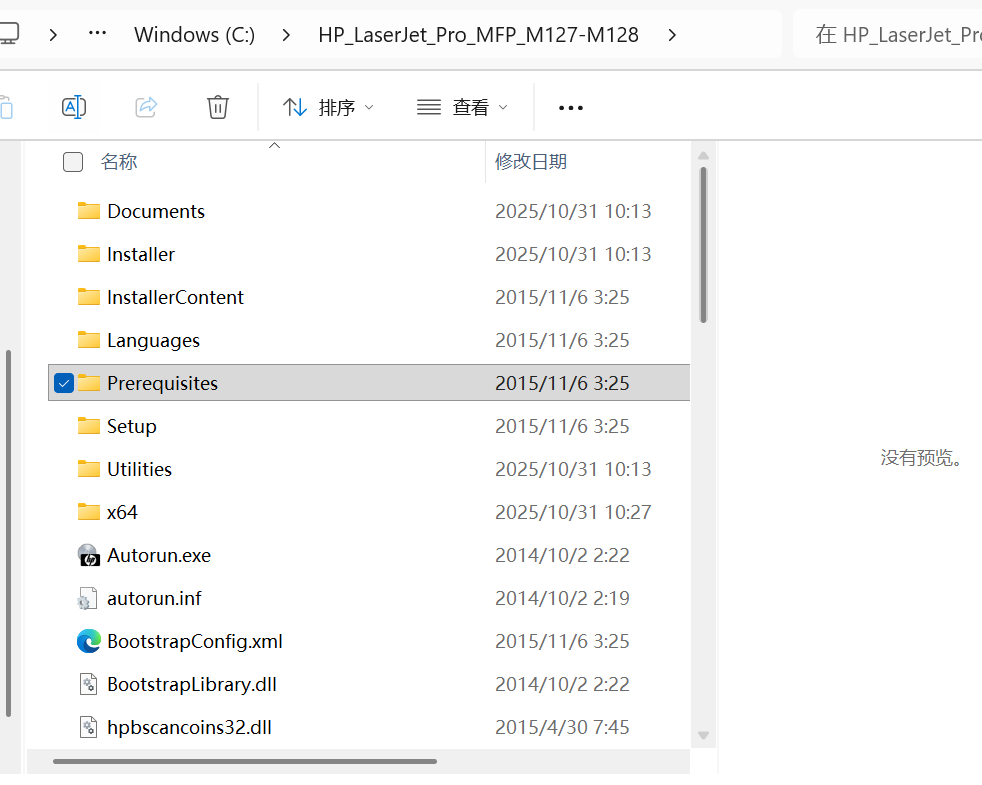Screen dimensions: 982x785
Task: Open the toolbar's three-dot more options
Action: 571,108
